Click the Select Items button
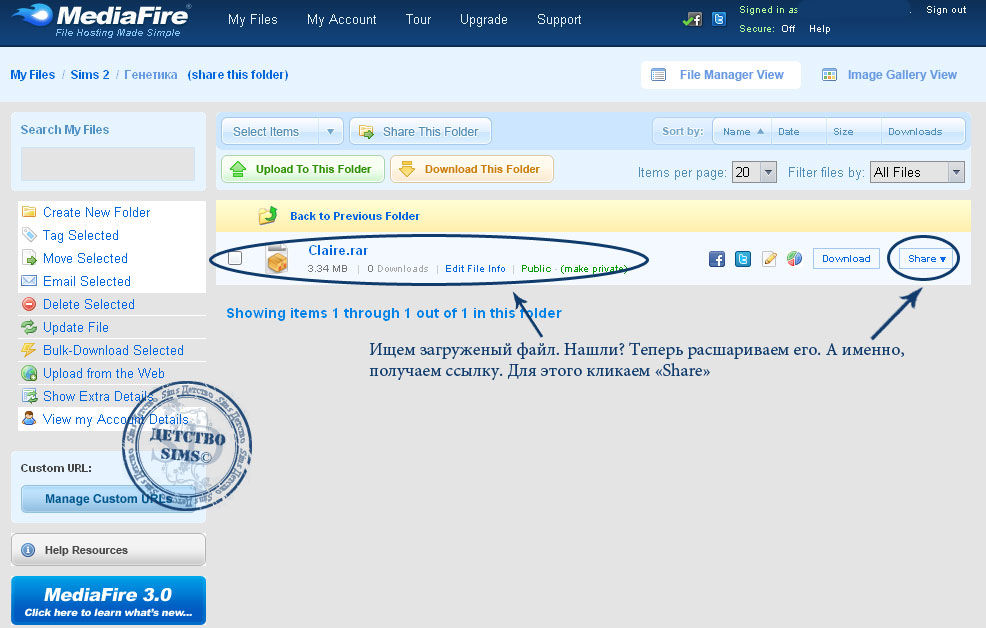The width and height of the screenshot is (986, 628). [x=270, y=131]
